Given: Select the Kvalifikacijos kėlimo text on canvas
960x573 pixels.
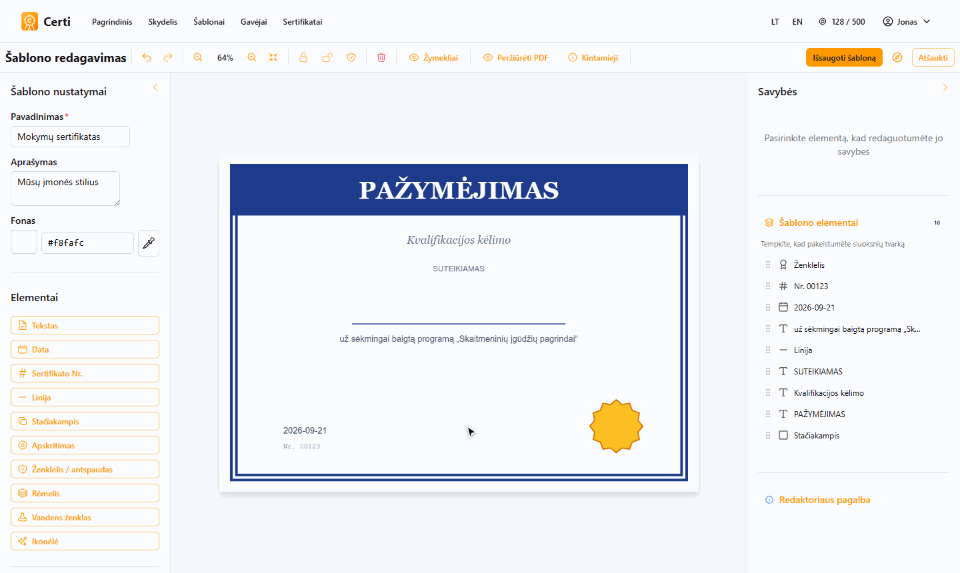Looking at the screenshot, I should click(x=459, y=240).
